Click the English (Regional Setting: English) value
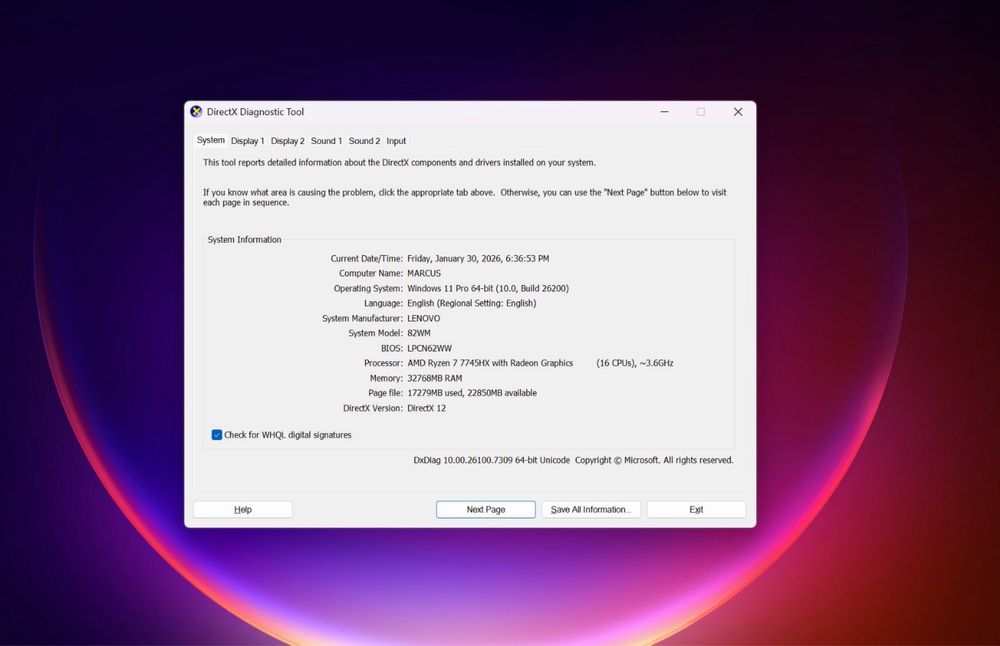Screen dimensions: 1000x646 click(x=472, y=304)
